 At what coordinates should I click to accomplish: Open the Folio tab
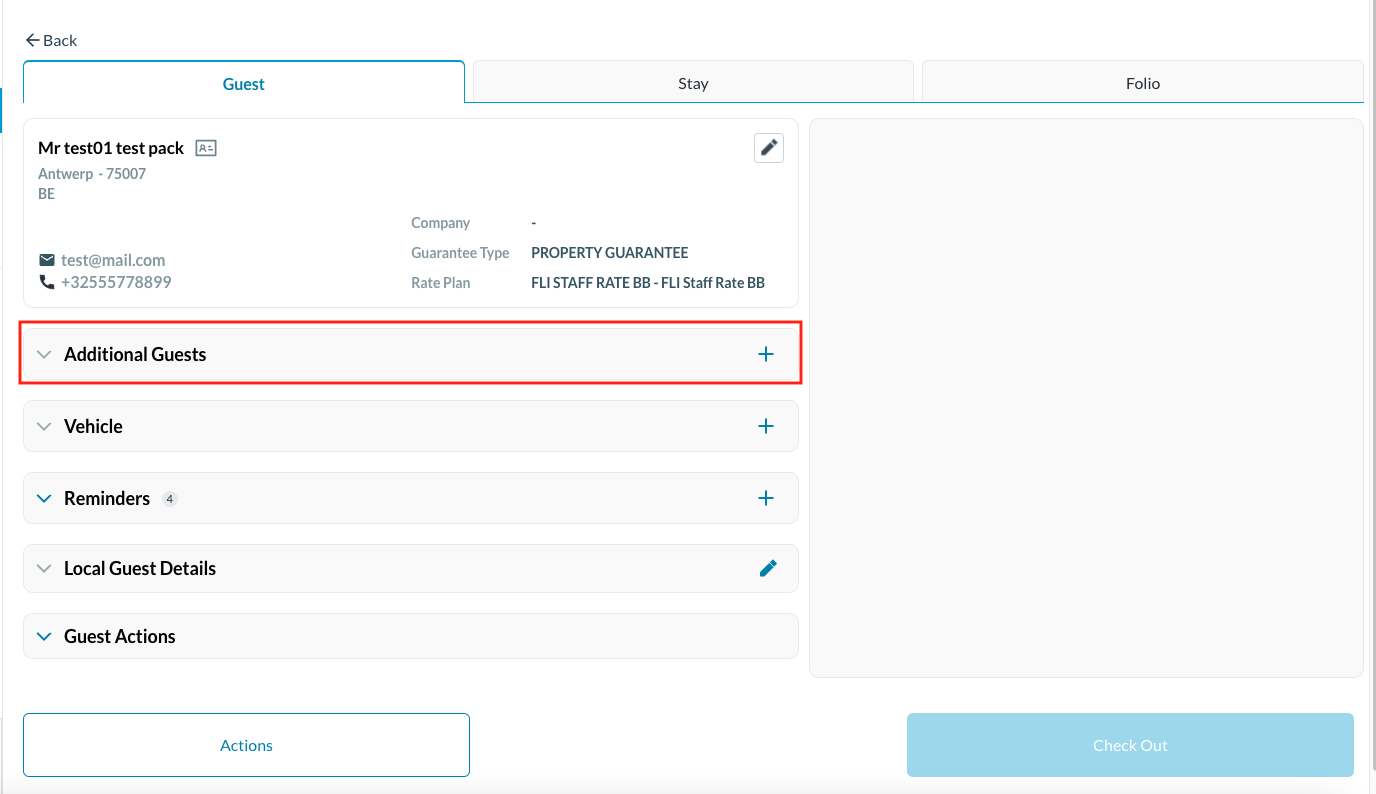1142,83
